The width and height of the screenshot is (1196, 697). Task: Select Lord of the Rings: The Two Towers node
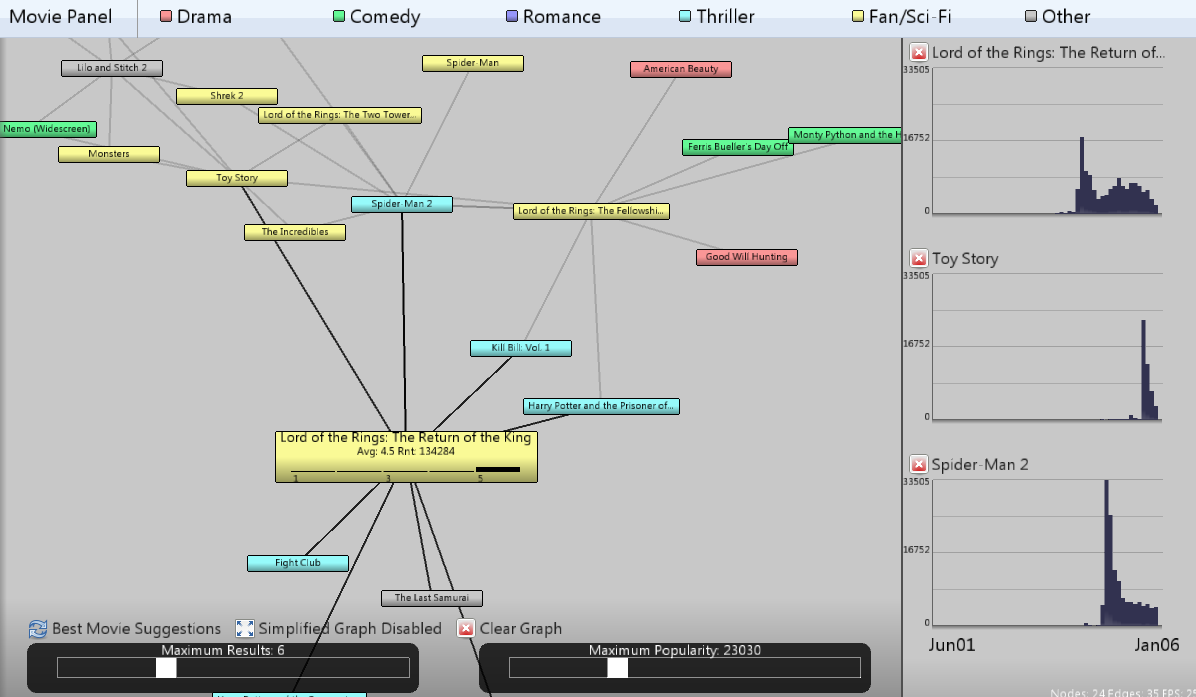click(x=339, y=115)
